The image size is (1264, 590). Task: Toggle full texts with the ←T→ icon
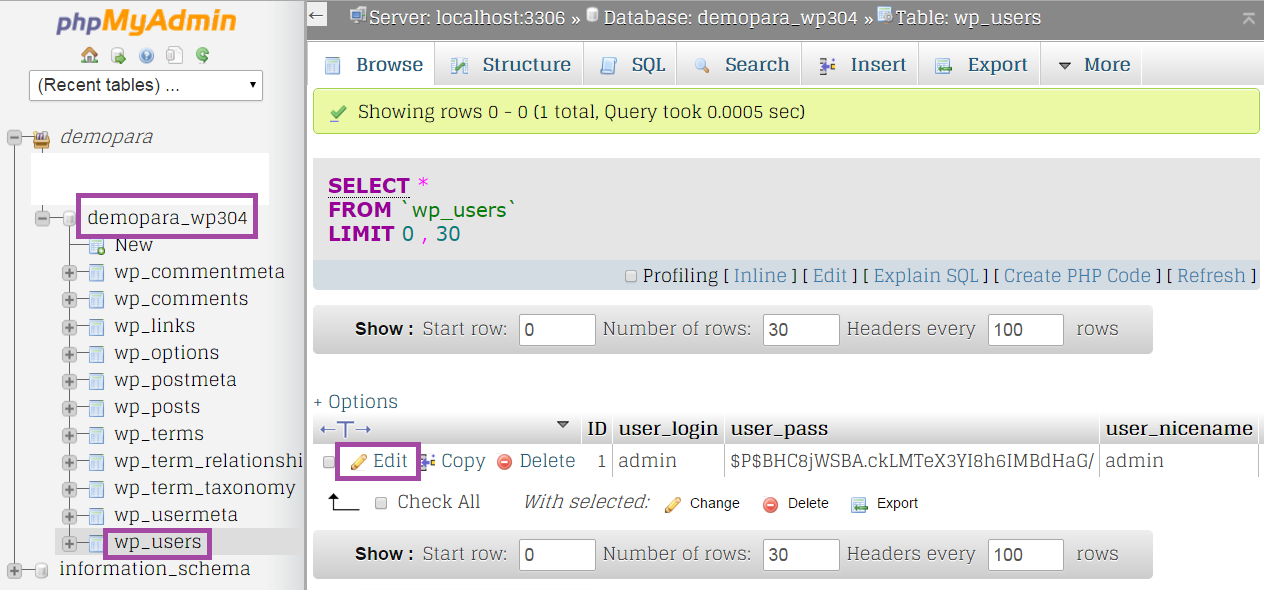coord(346,429)
